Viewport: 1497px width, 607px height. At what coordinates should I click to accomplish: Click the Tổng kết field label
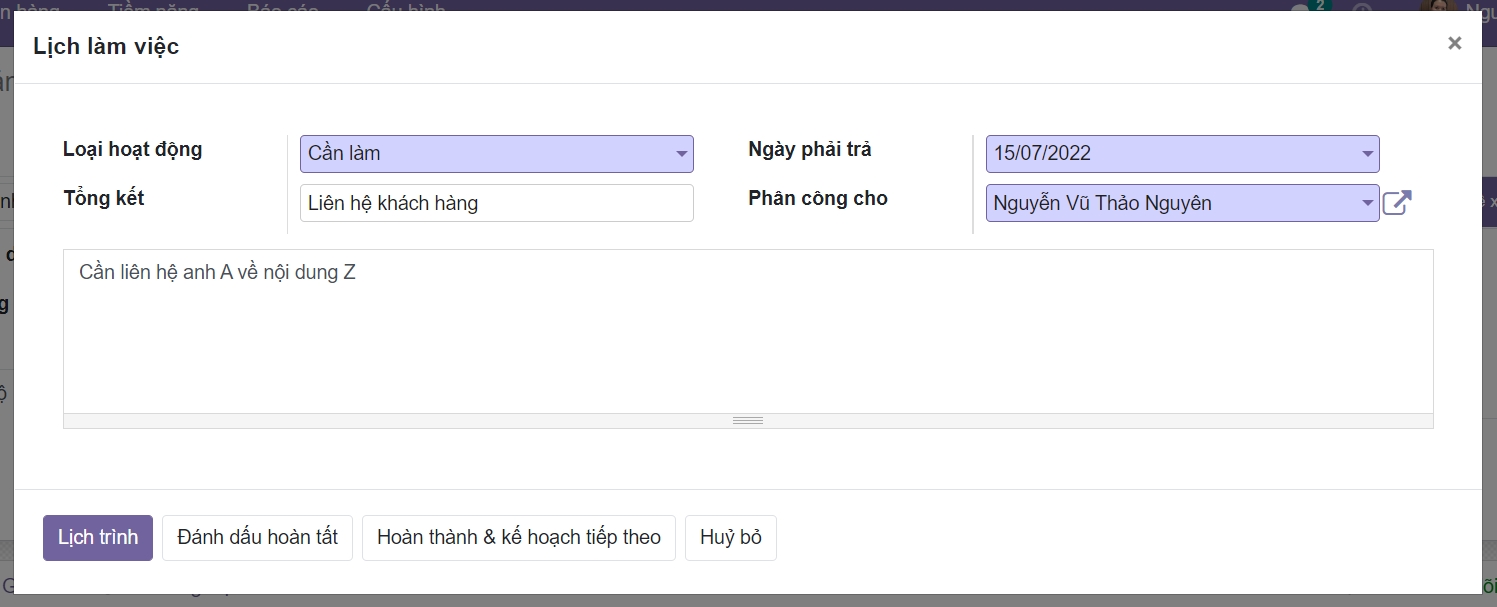point(104,198)
